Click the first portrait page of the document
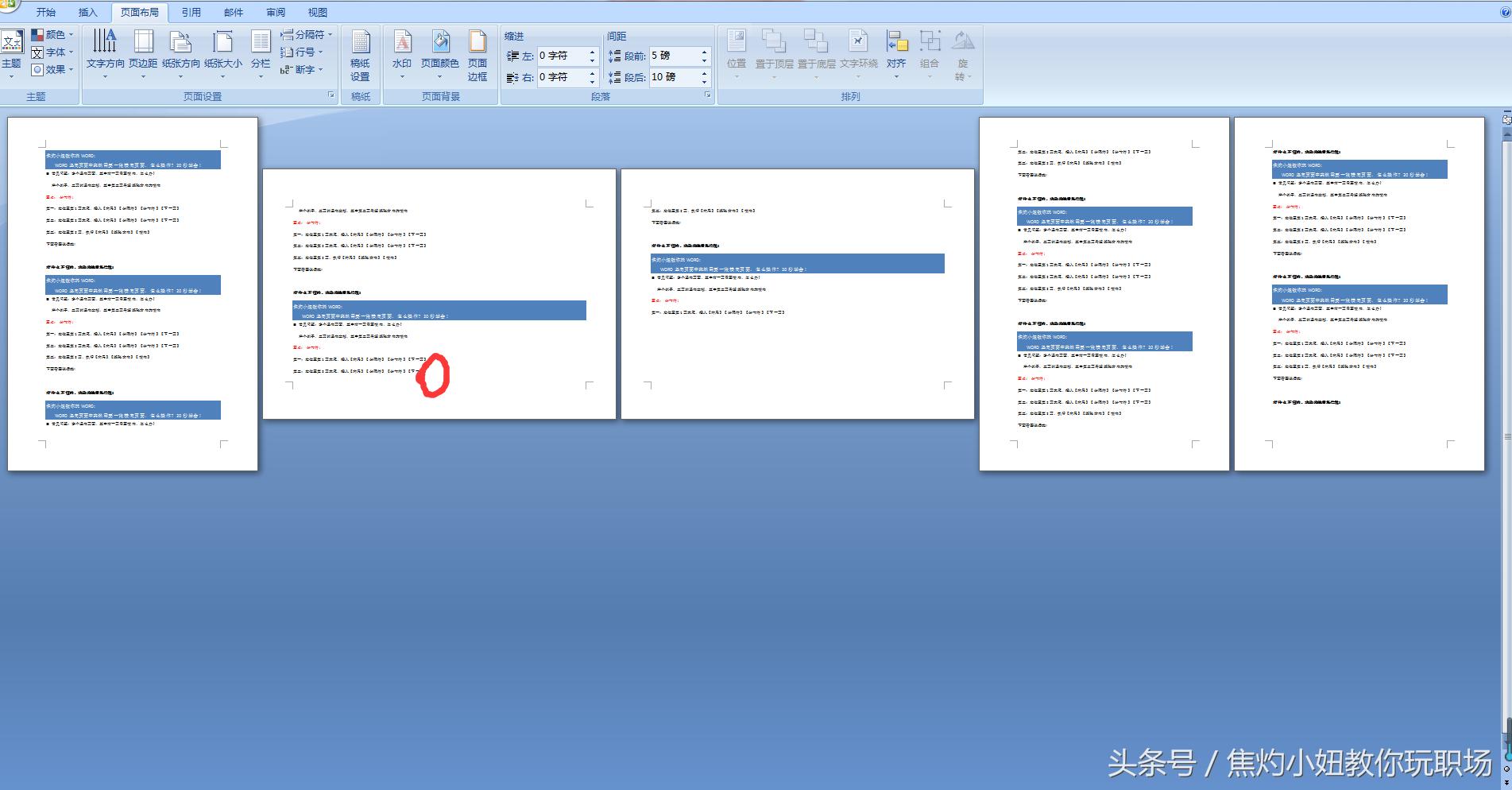This screenshot has width=1512, height=790. (x=133, y=294)
